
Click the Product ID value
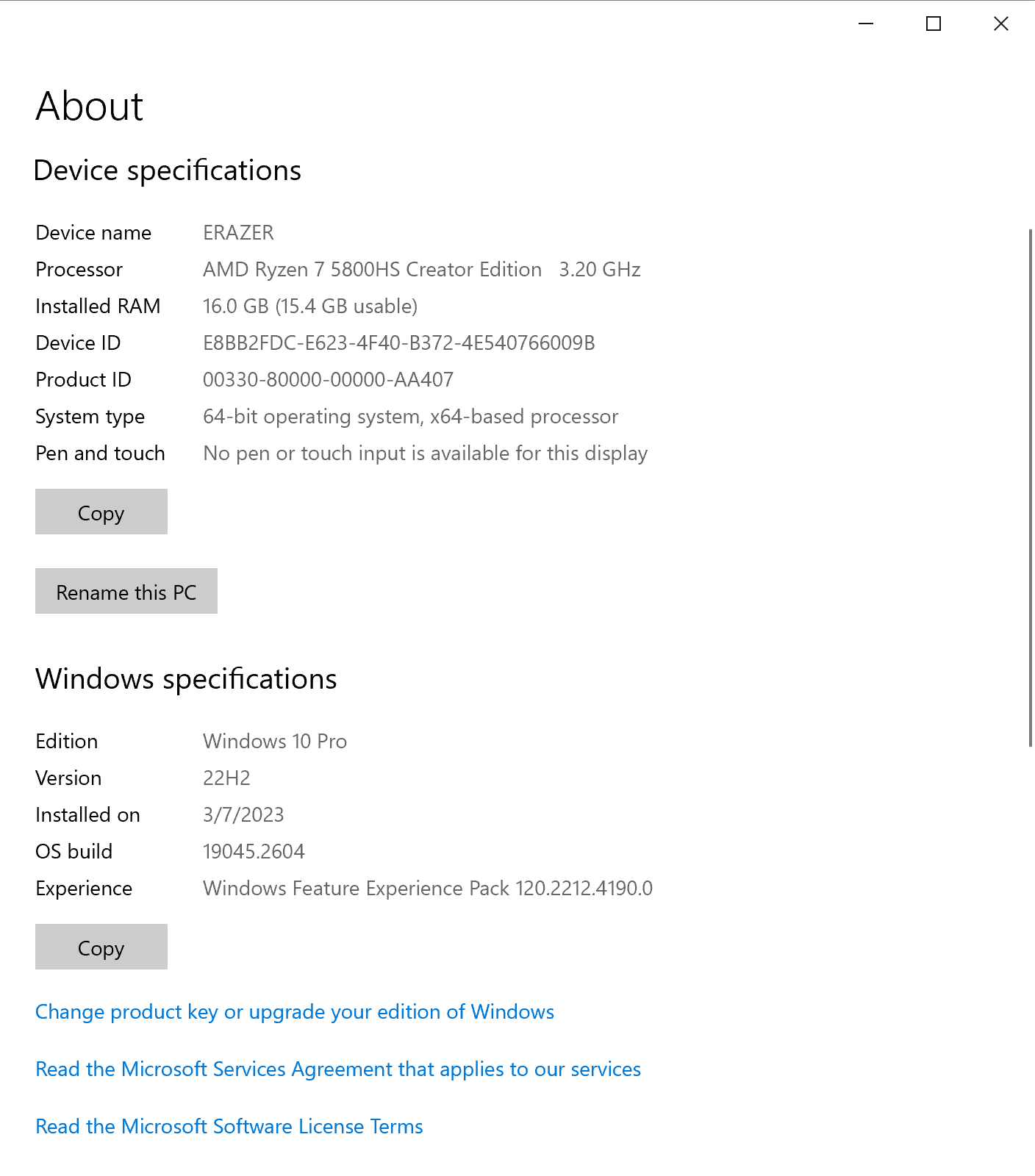[328, 380]
